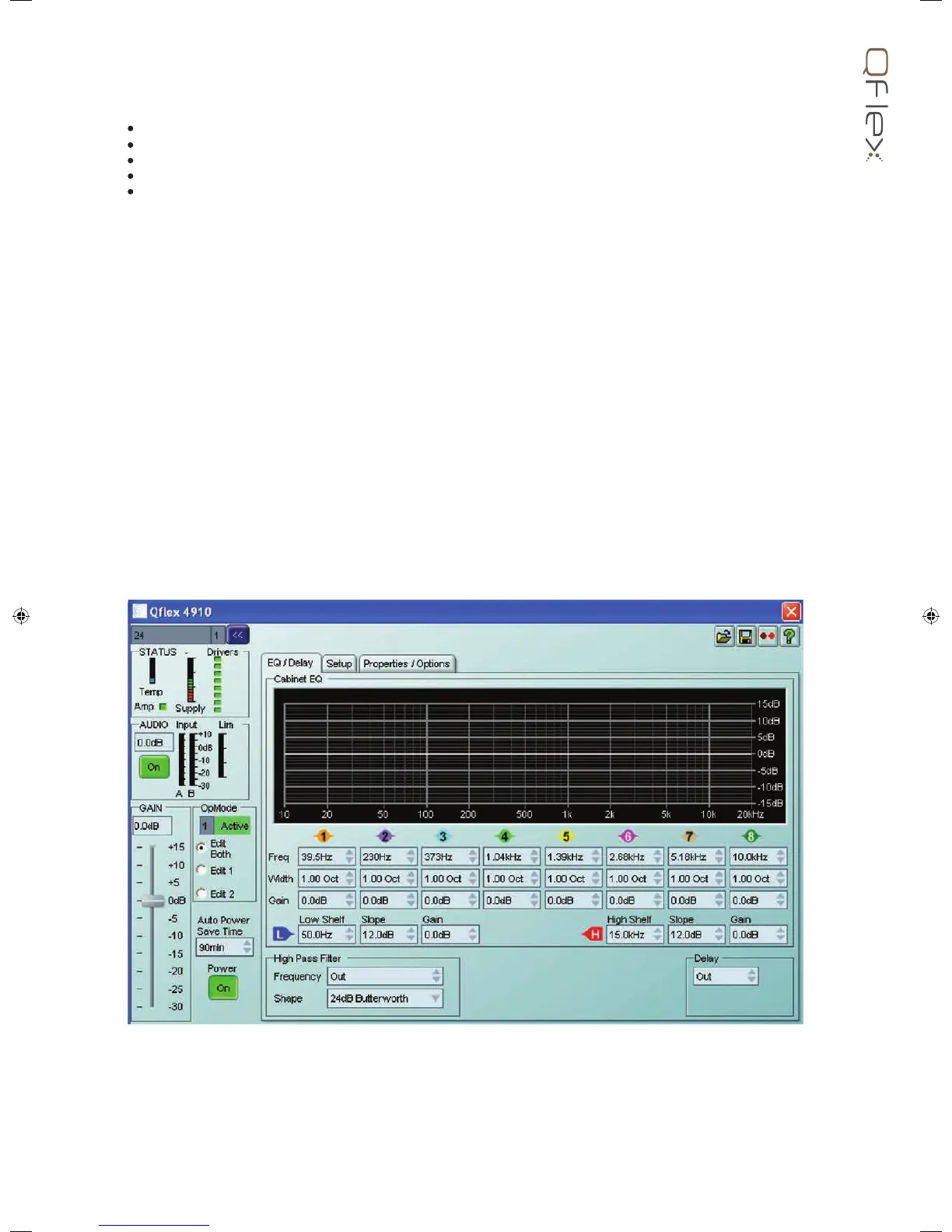Select EQ band 3 cyan marker
Image resolution: width=952 pixels, height=1232 pixels.
click(443, 836)
